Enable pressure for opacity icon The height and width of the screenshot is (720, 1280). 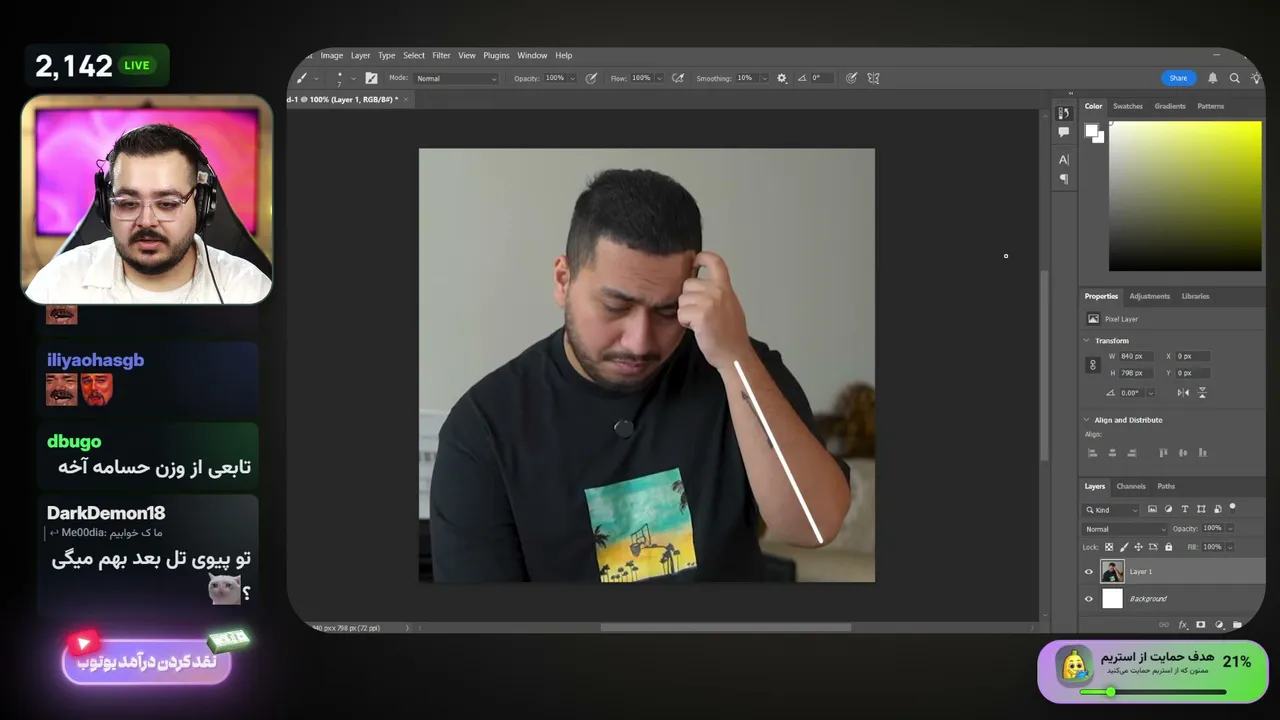pos(591,78)
